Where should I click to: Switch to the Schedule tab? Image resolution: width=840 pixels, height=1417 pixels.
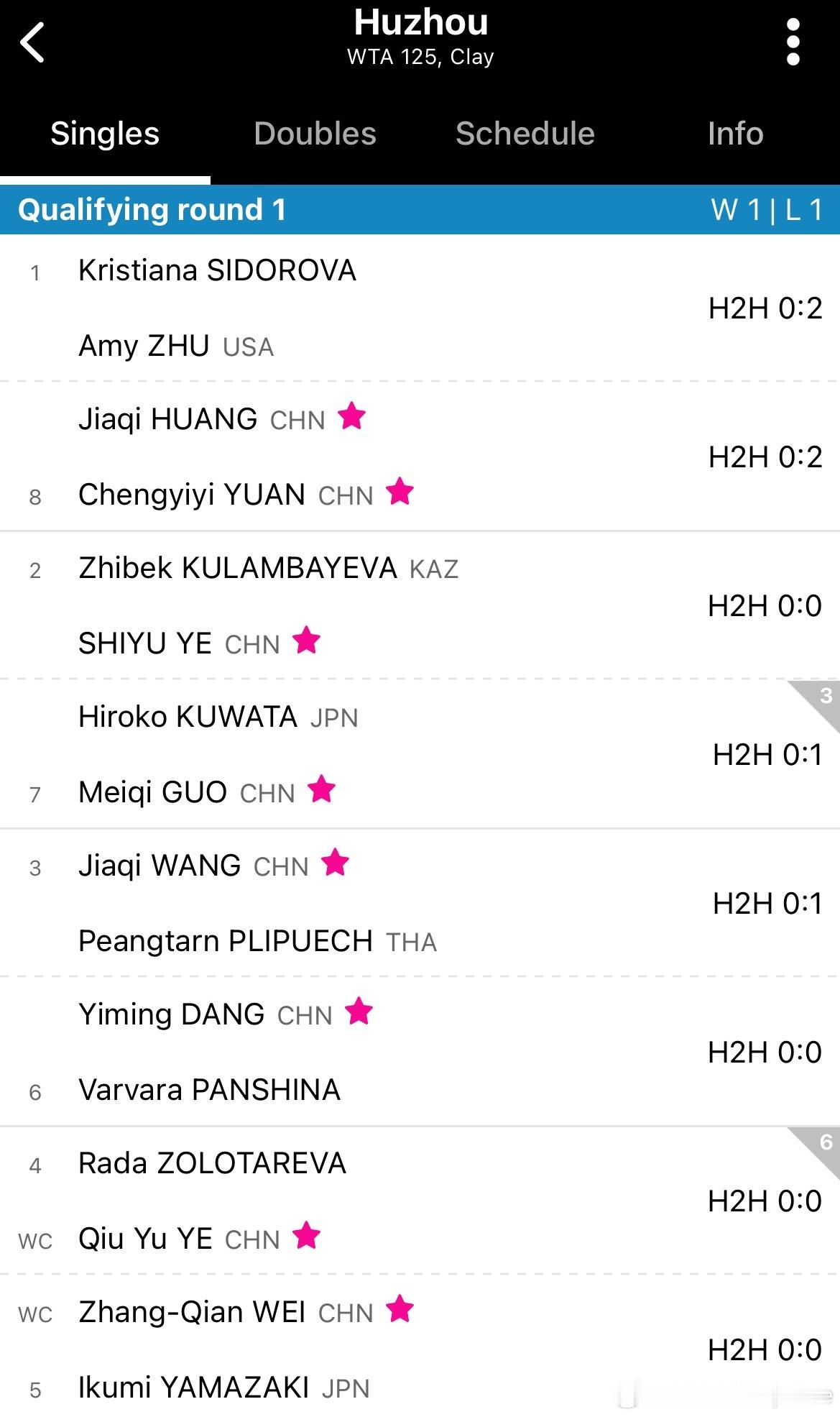[524, 134]
